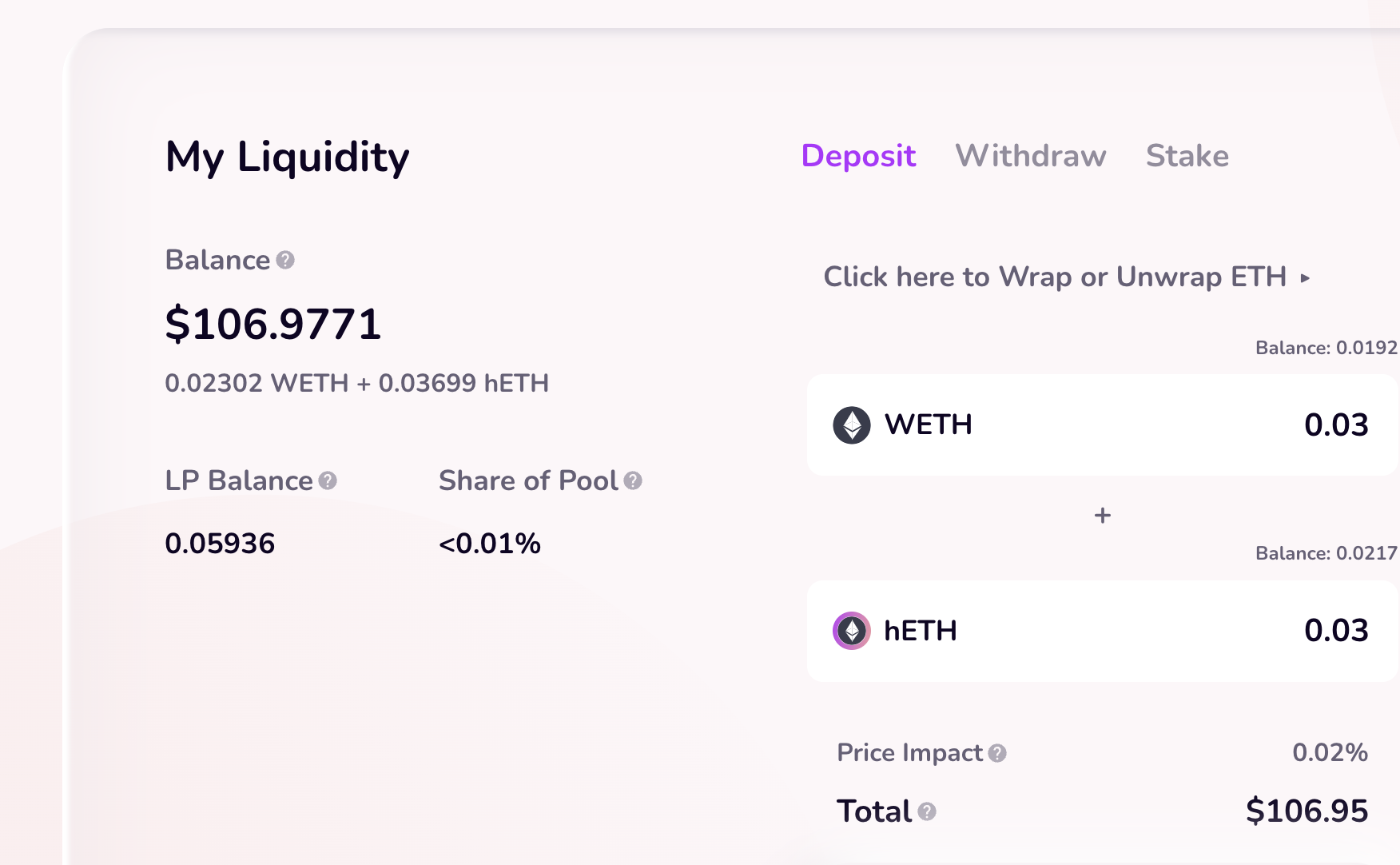Click the LP Balance help icon
The width and height of the screenshot is (1400, 865).
click(x=328, y=481)
